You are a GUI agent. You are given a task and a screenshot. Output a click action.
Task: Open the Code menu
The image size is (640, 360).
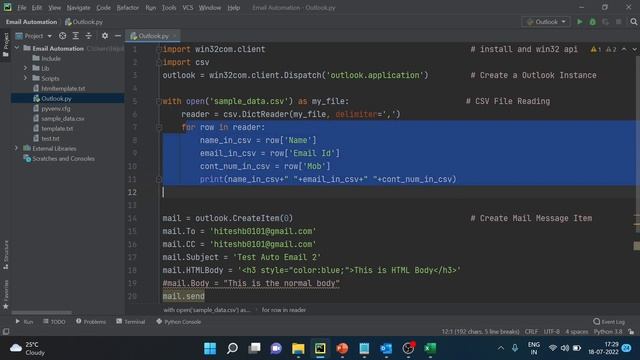pos(103,8)
